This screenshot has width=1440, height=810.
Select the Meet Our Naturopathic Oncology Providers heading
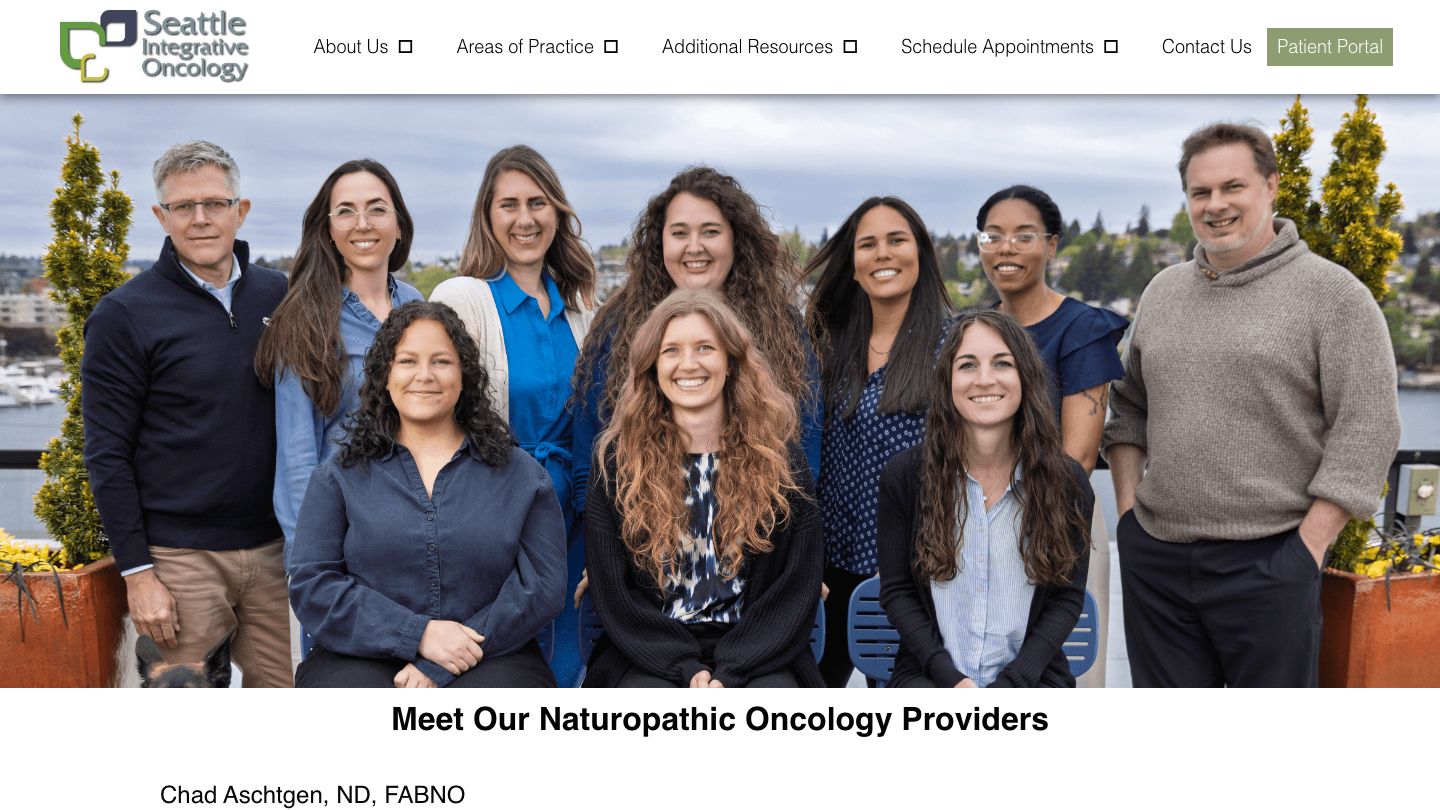click(720, 719)
